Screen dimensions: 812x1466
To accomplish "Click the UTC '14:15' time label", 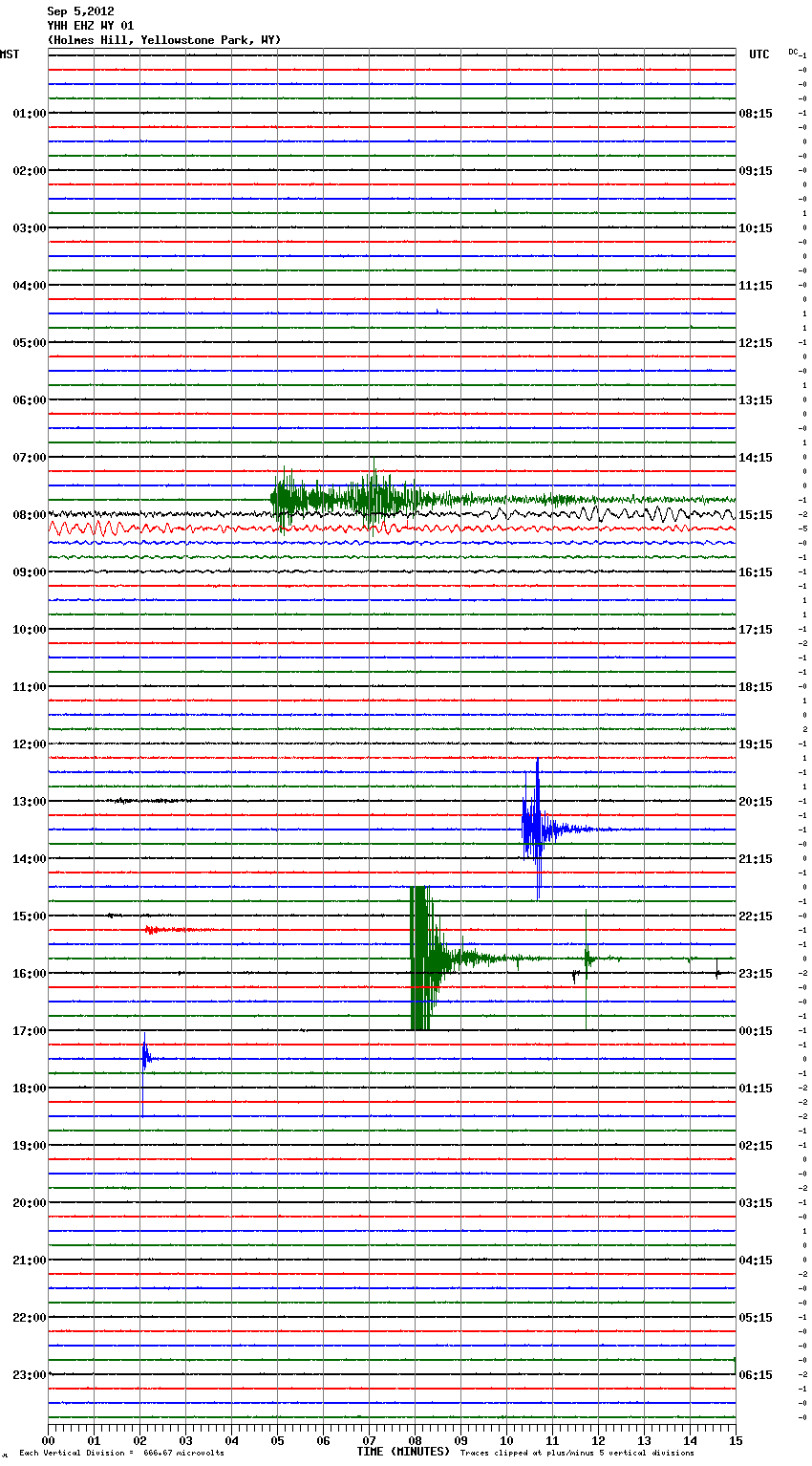I will coord(756,458).
